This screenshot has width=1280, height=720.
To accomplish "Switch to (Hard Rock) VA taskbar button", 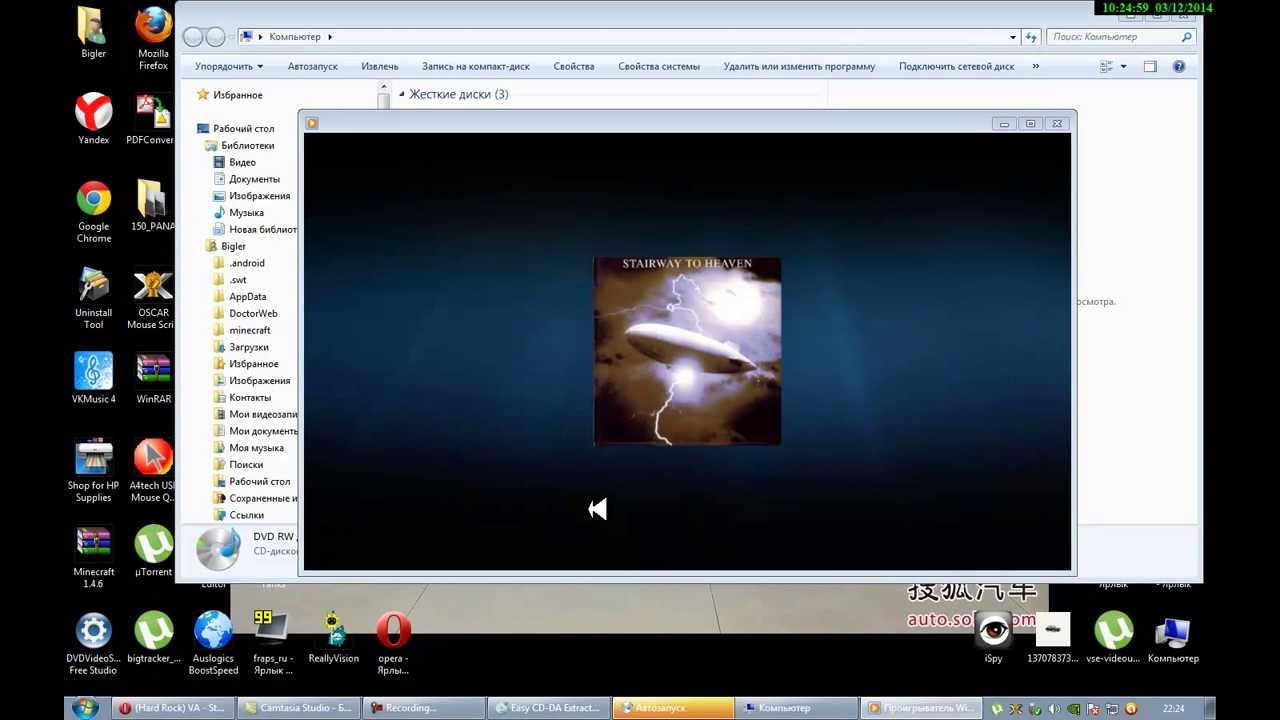I will pyautogui.click(x=172, y=708).
